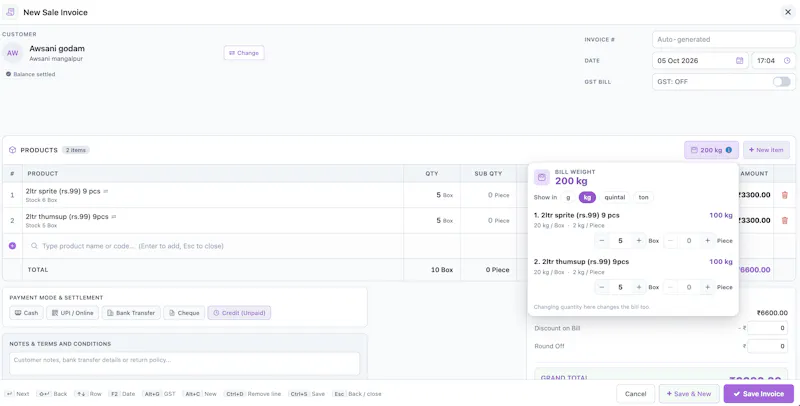The image size is (800, 406).
Task: Decrease thumsup Box quantity in weight popup
Action: (602, 287)
